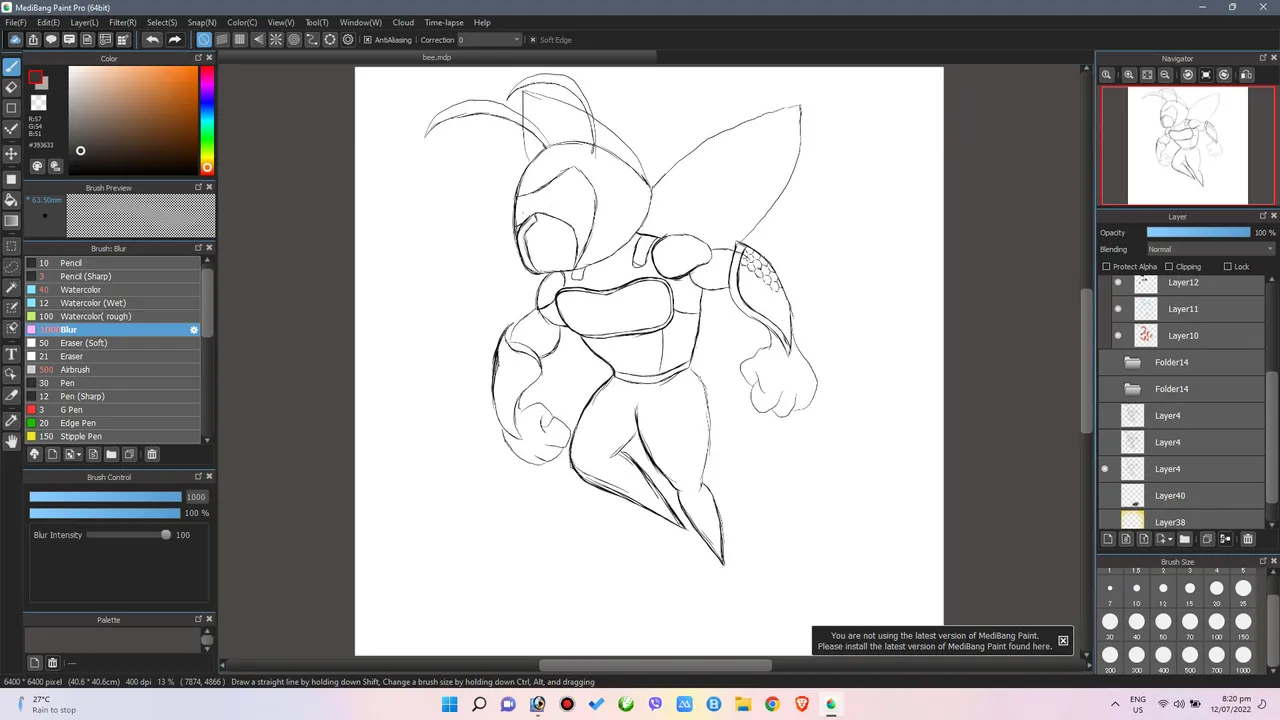Enable Clipping for the layer
This screenshot has height=720, width=1280.
(1169, 267)
